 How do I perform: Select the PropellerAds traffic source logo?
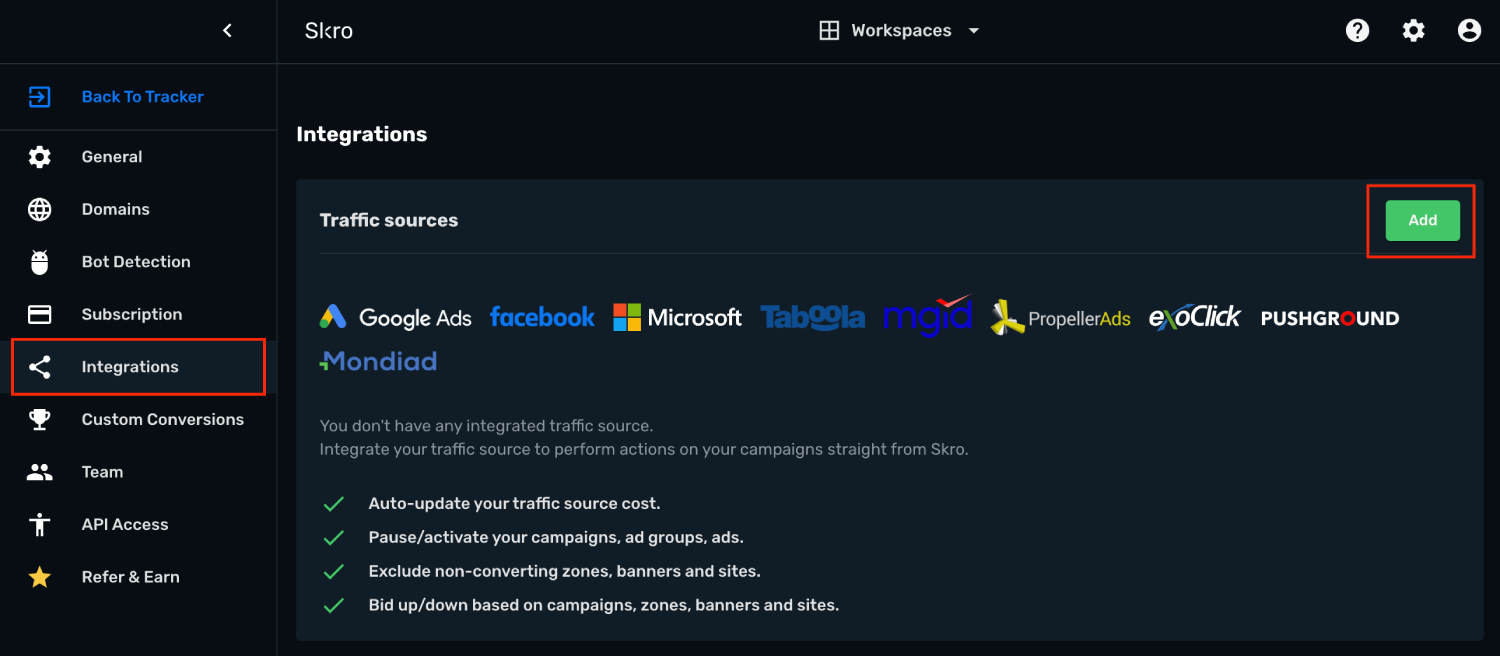point(1060,317)
